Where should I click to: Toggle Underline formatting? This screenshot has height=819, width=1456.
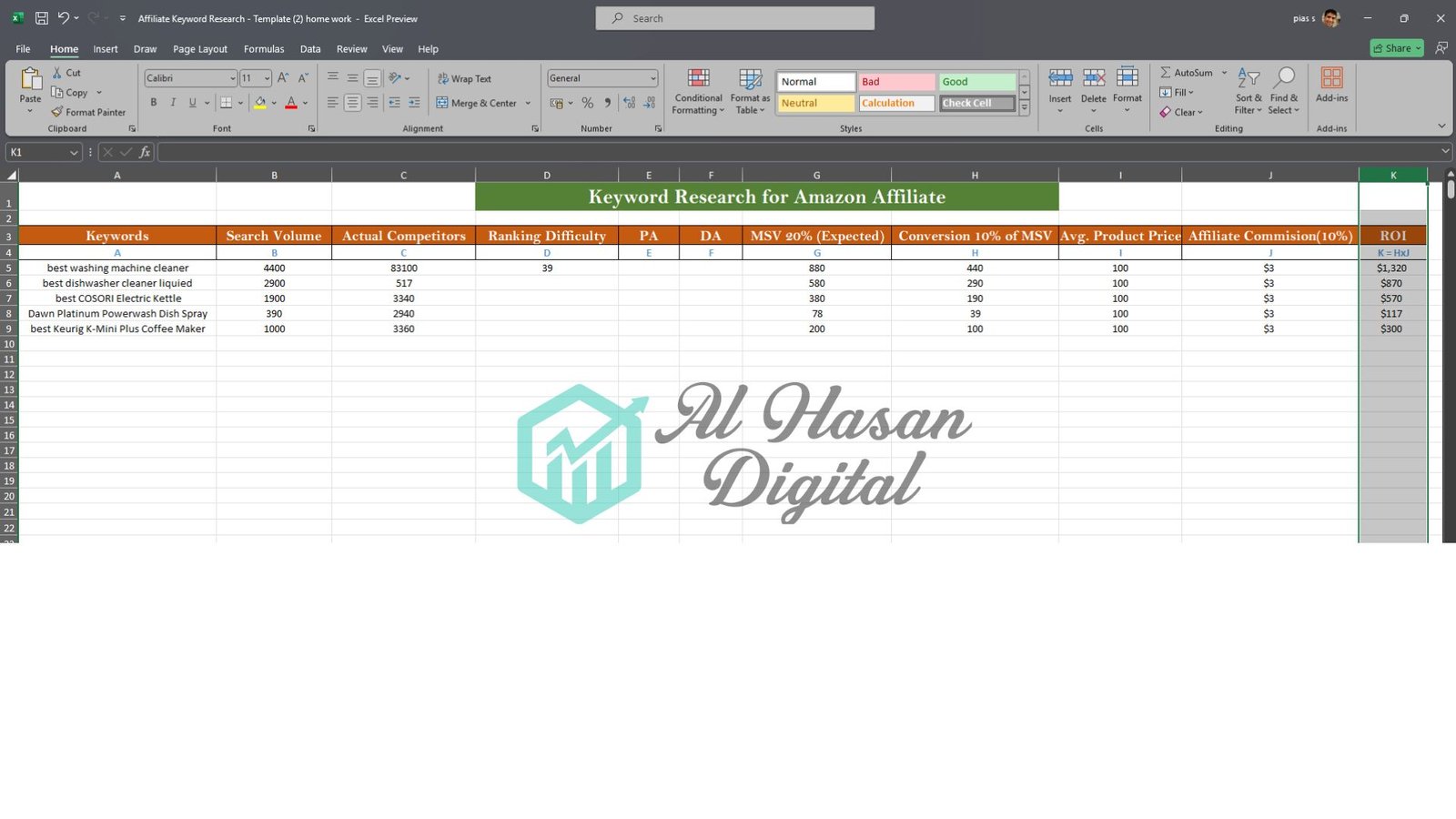point(192,103)
